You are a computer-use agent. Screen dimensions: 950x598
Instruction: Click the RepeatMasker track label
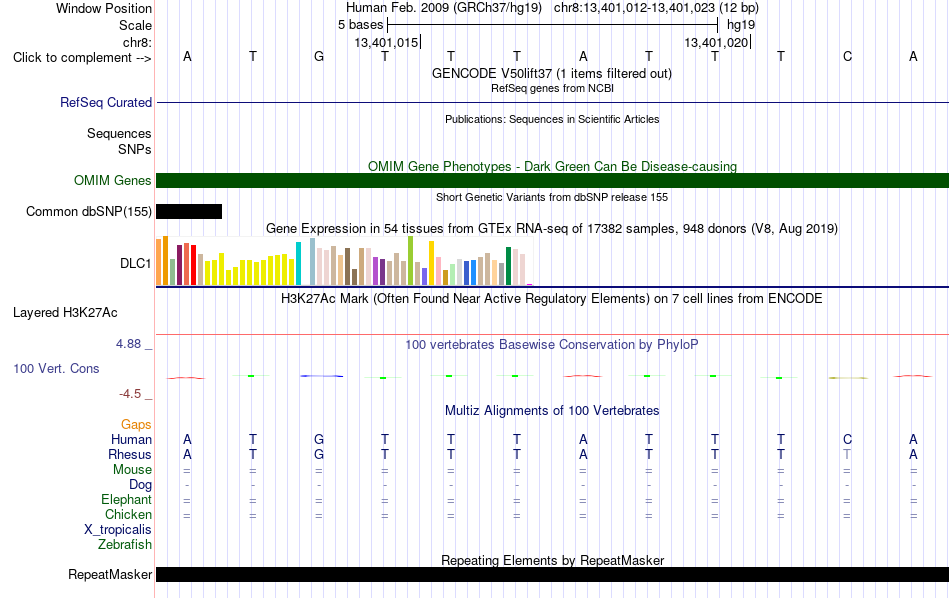coord(110,574)
